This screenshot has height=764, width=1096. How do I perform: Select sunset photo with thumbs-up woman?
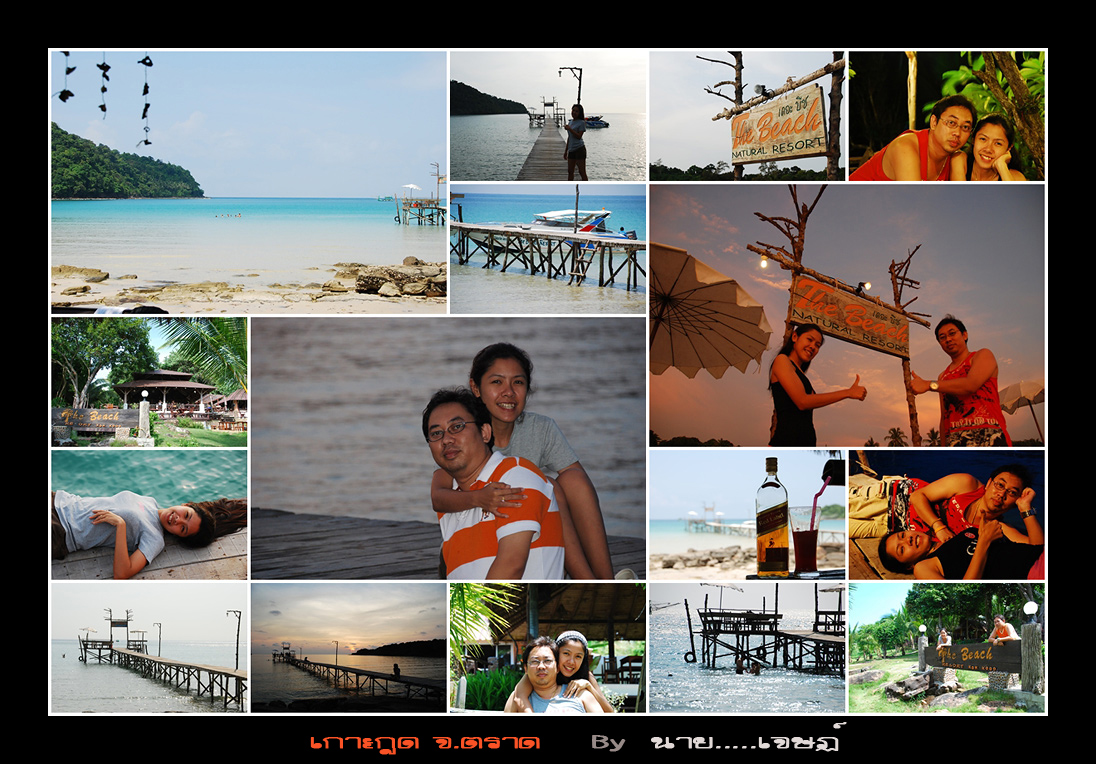pyautogui.click(x=847, y=315)
